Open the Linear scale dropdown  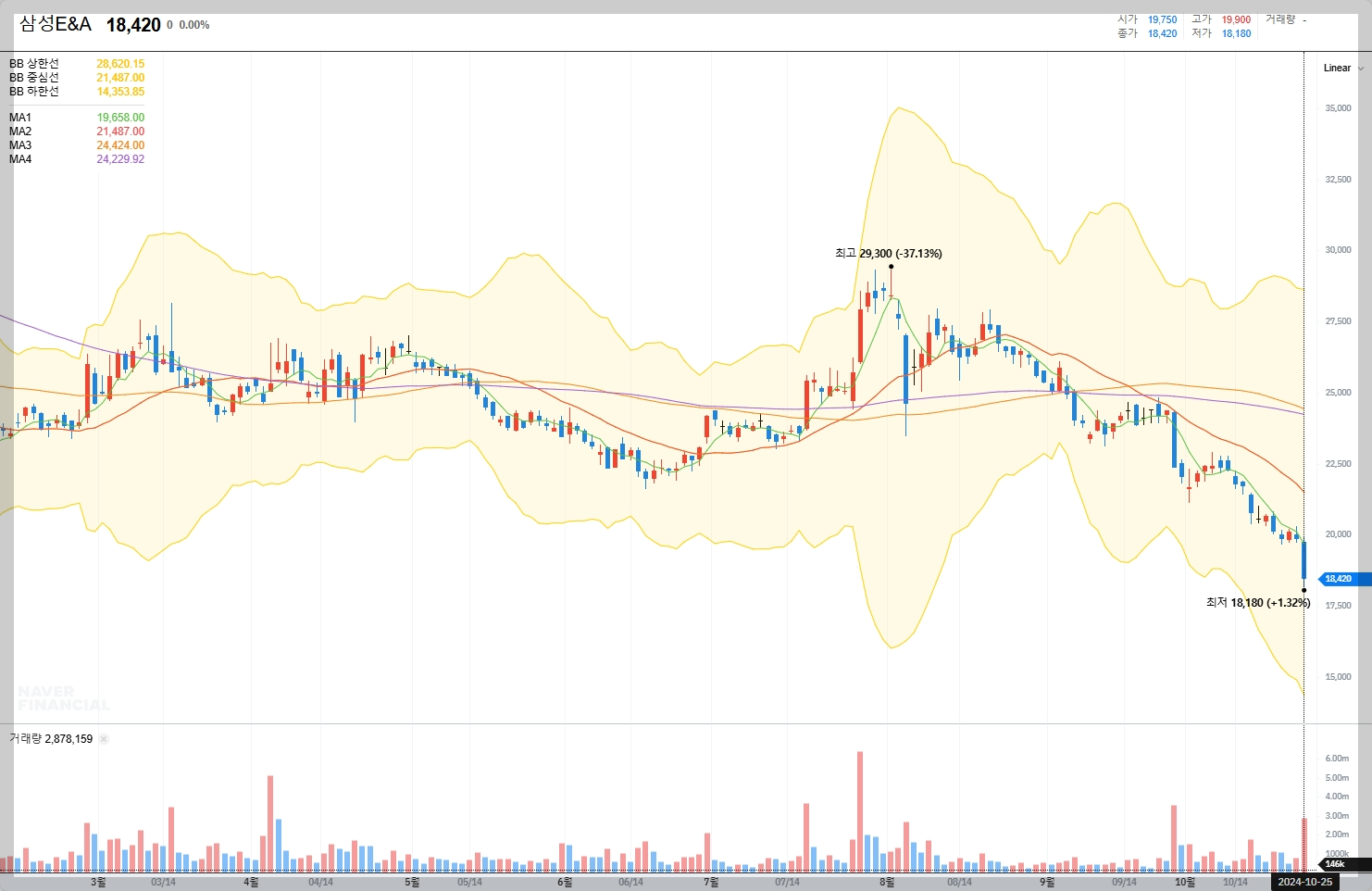(x=1342, y=68)
